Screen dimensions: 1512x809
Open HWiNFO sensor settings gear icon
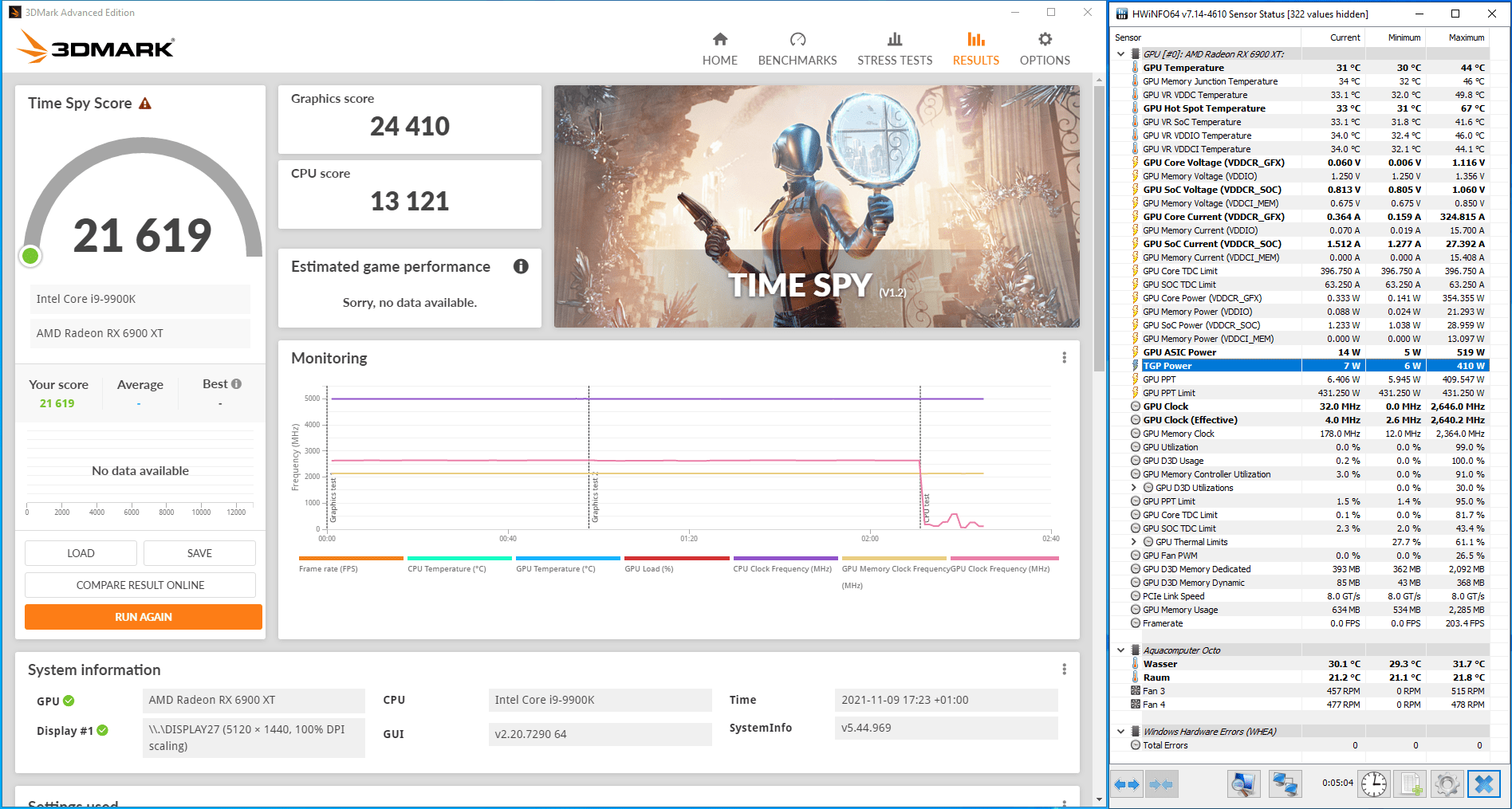[x=1447, y=784]
